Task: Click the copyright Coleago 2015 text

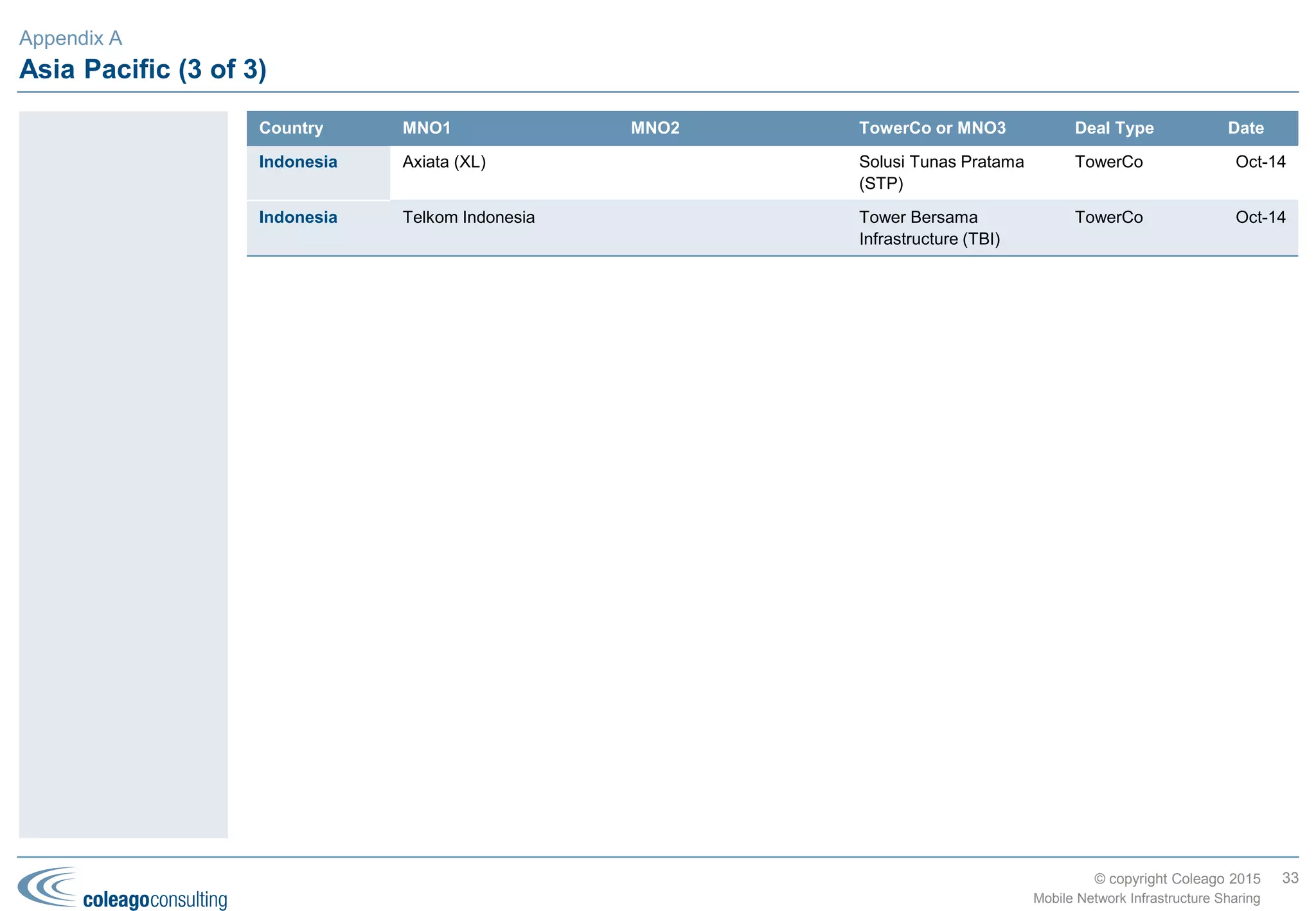Action: (x=1177, y=878)
